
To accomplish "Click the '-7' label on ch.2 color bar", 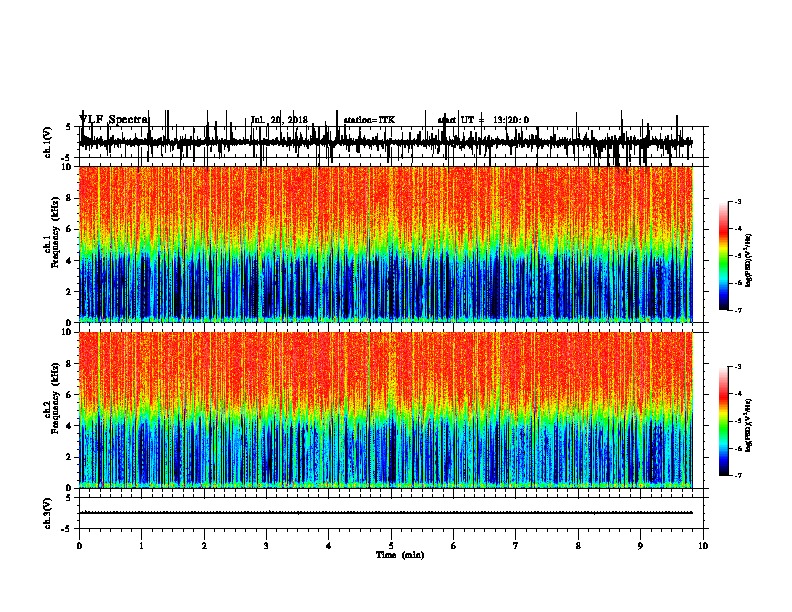I will pos(737,475).
